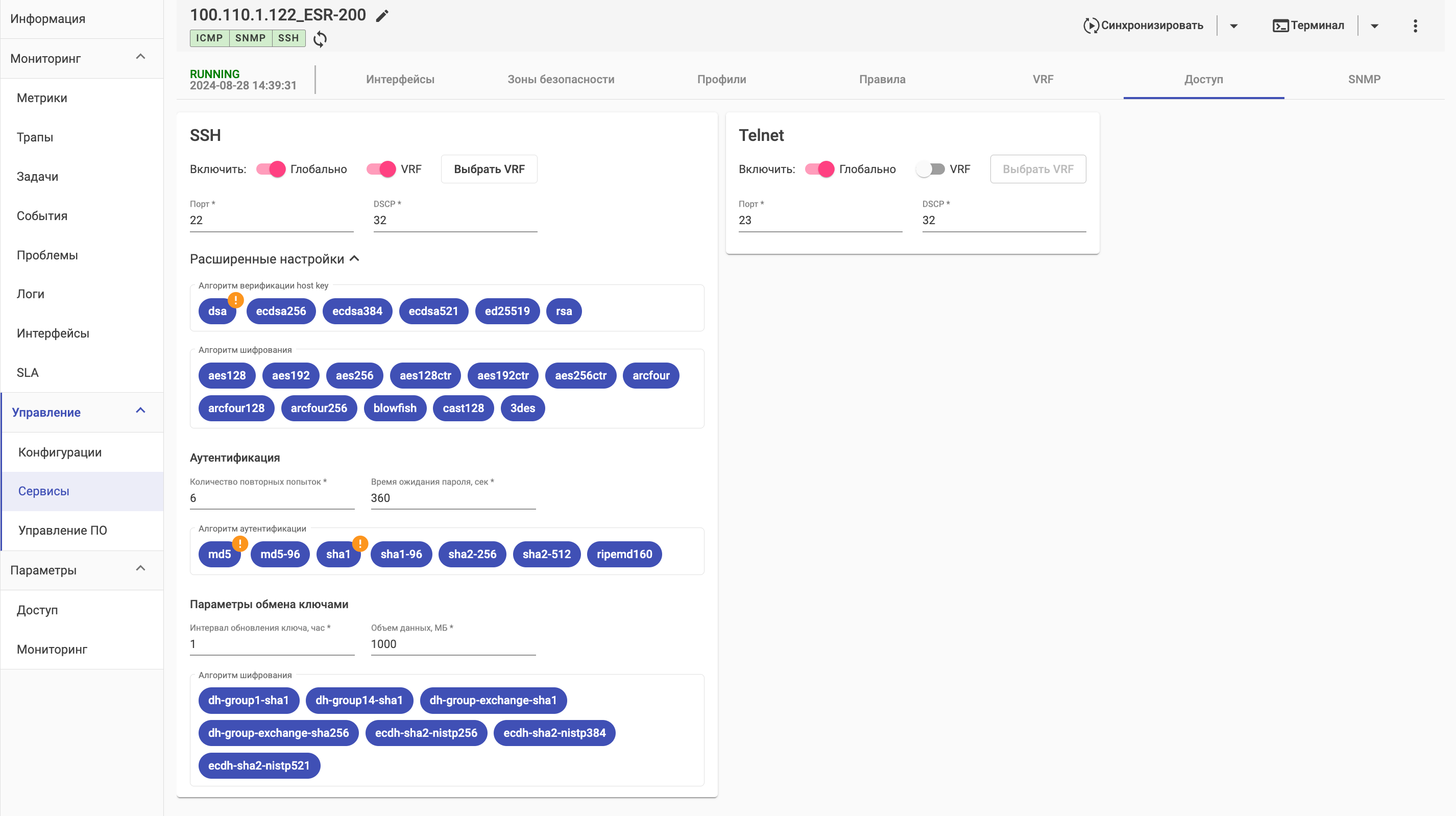Screen dimensions: 1456x816
Task: Open the SNMP tab
Action: click(1364, 79)
